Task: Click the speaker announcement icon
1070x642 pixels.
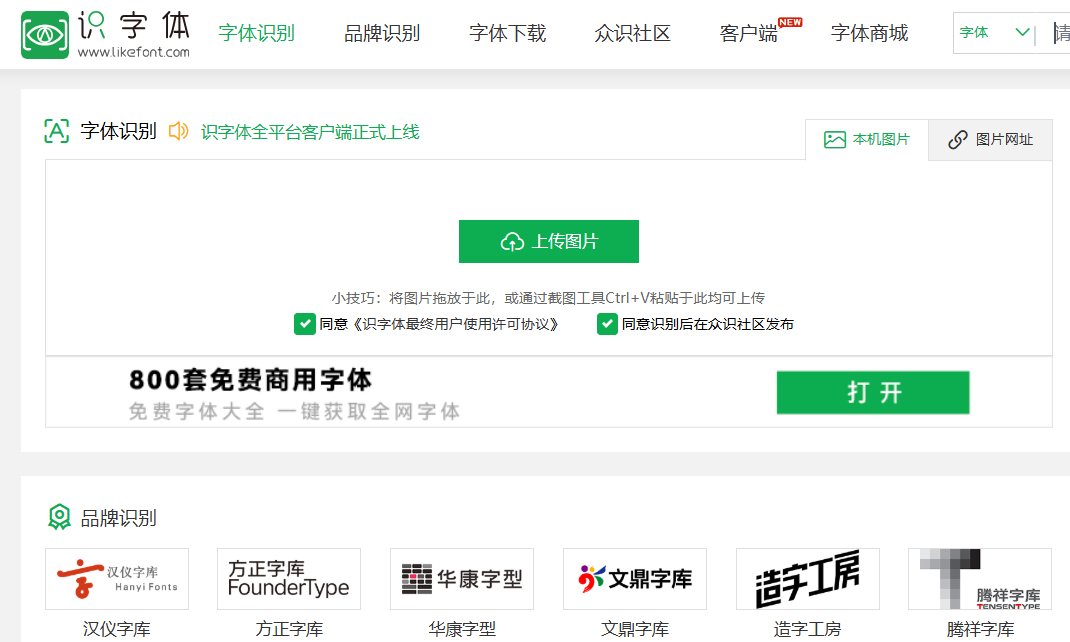Action: pos(178,131)
